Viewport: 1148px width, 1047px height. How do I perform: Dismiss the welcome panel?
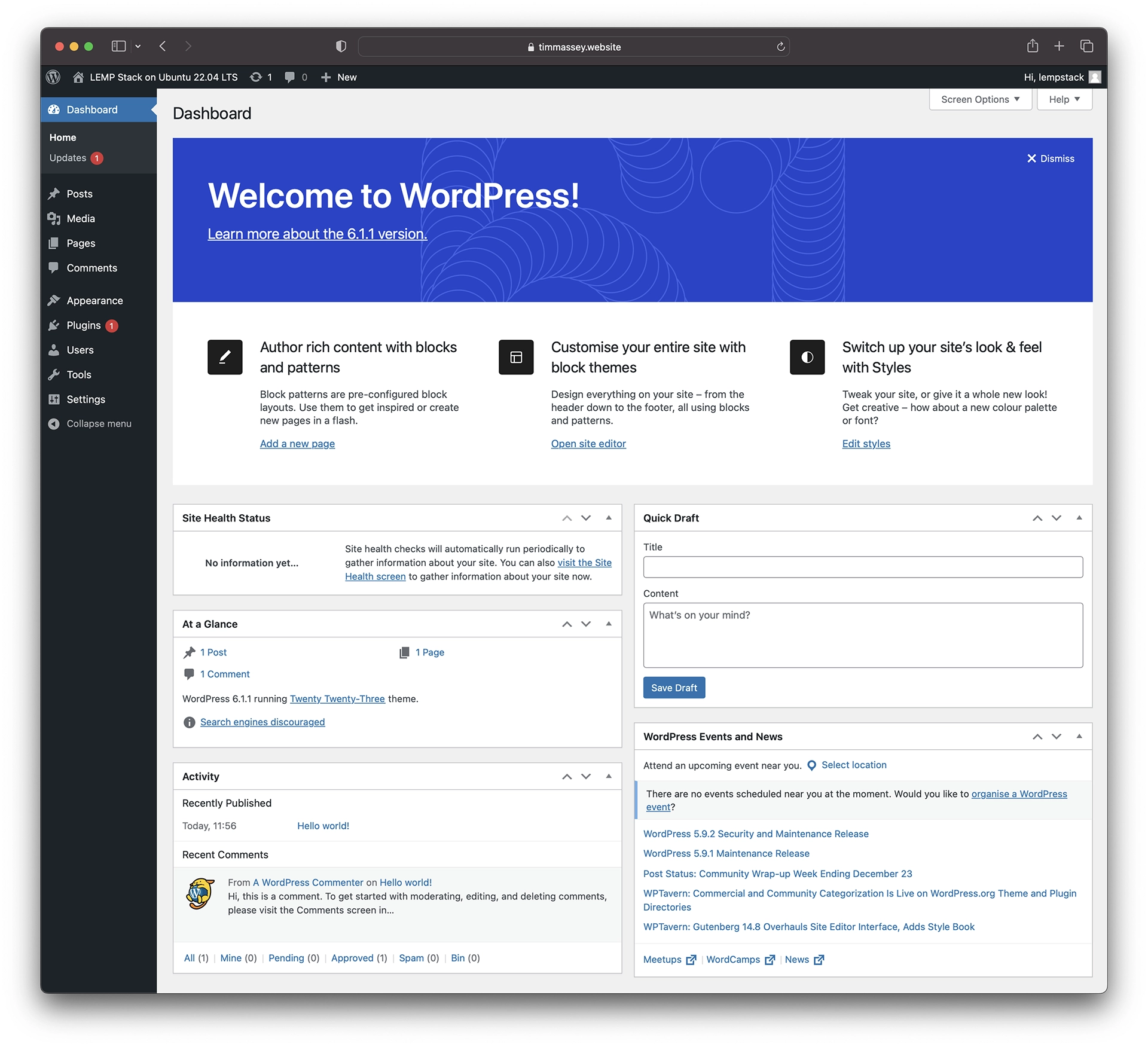(1051, 158)
